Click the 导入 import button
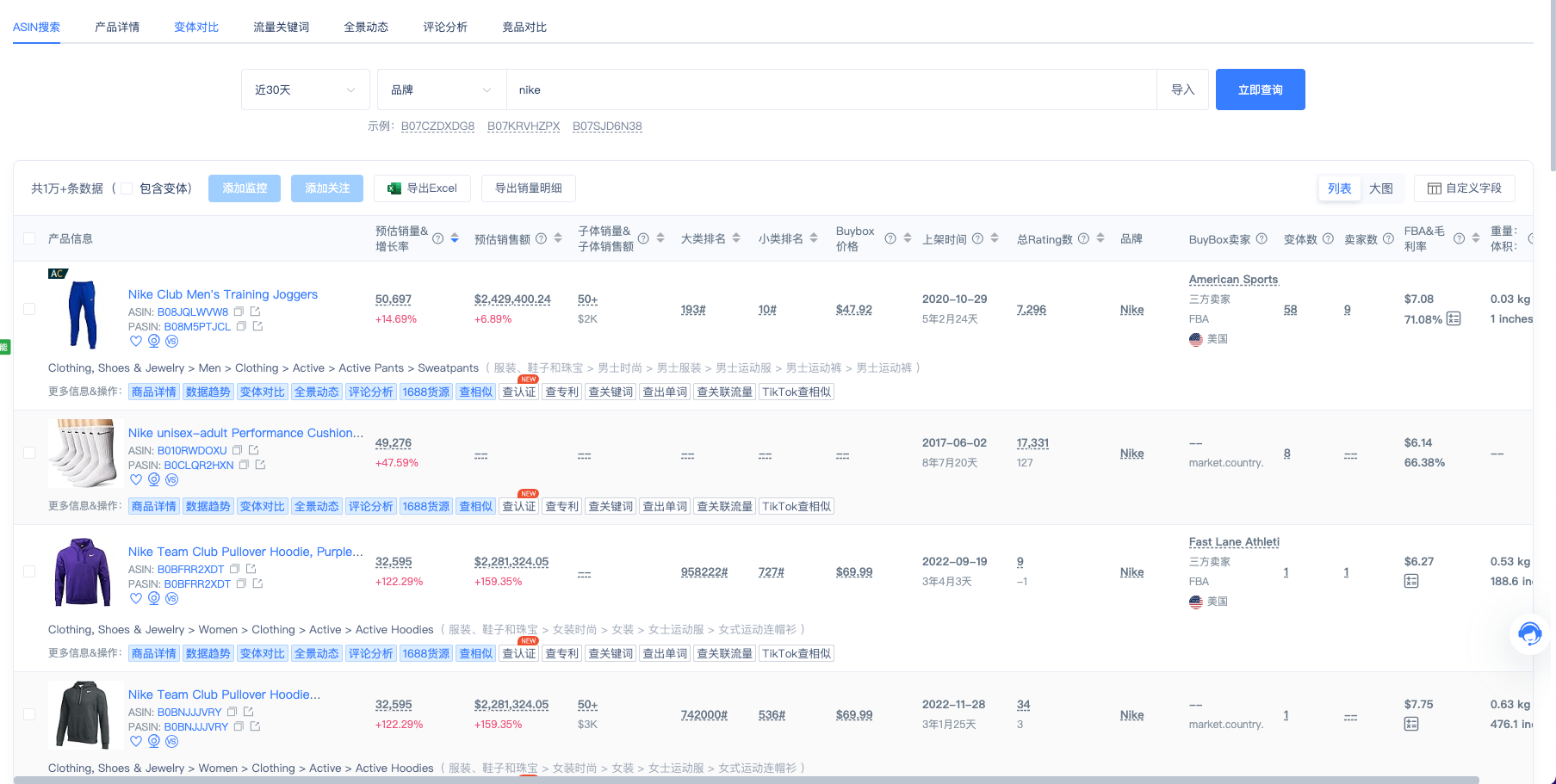Image resolution: width=1556 pixels, height=784 pixels. 1183,90
